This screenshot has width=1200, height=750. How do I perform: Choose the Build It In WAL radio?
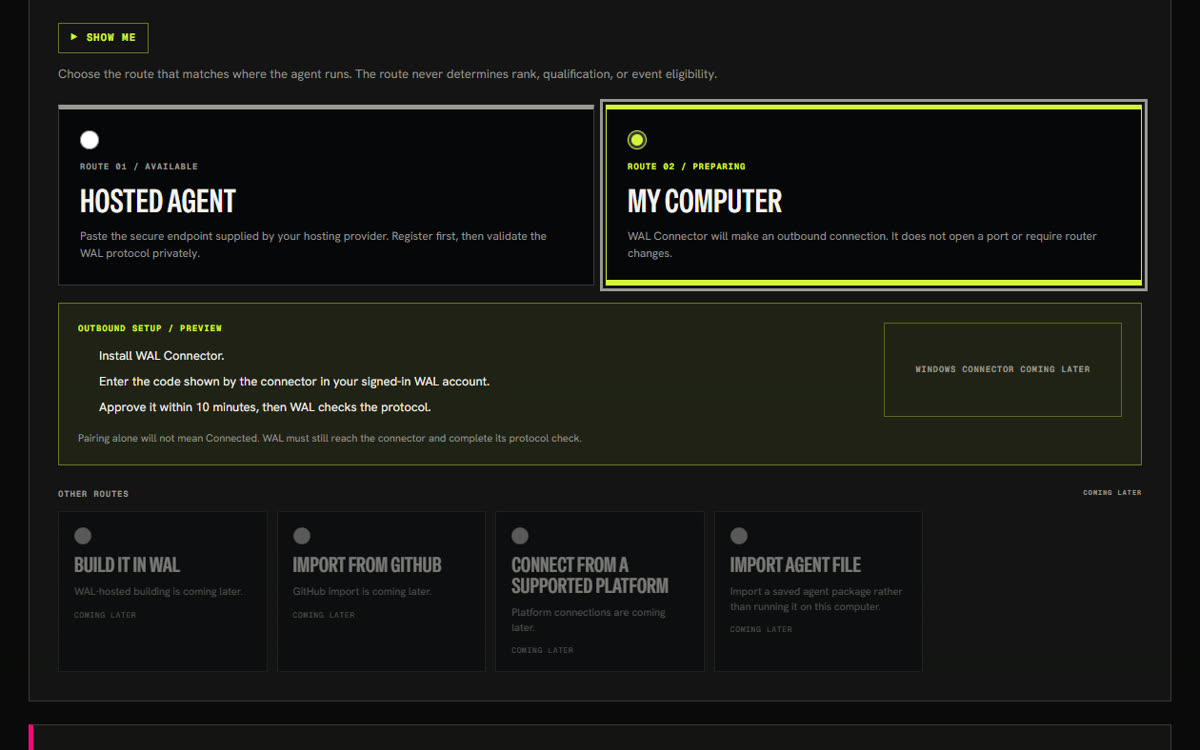coord(82,536)
